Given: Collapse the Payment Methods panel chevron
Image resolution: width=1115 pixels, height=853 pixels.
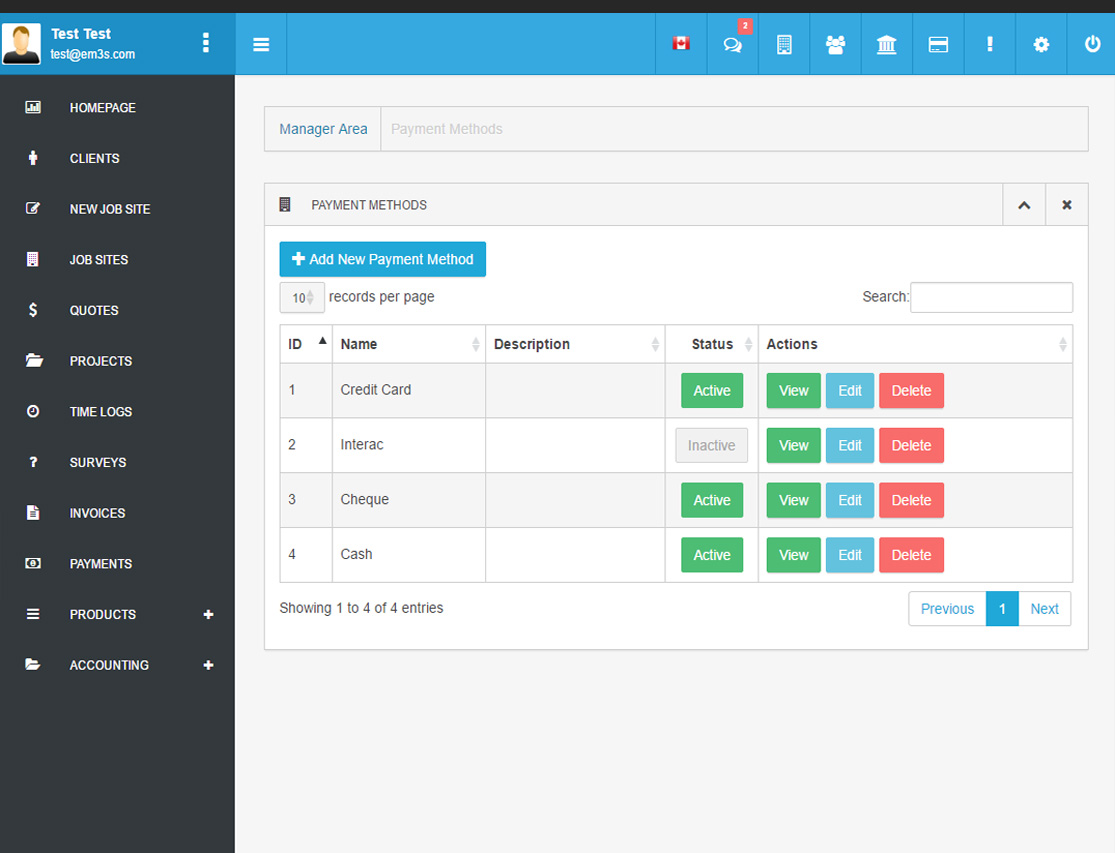Looking at the screenshot, I should coord(1024,205).
